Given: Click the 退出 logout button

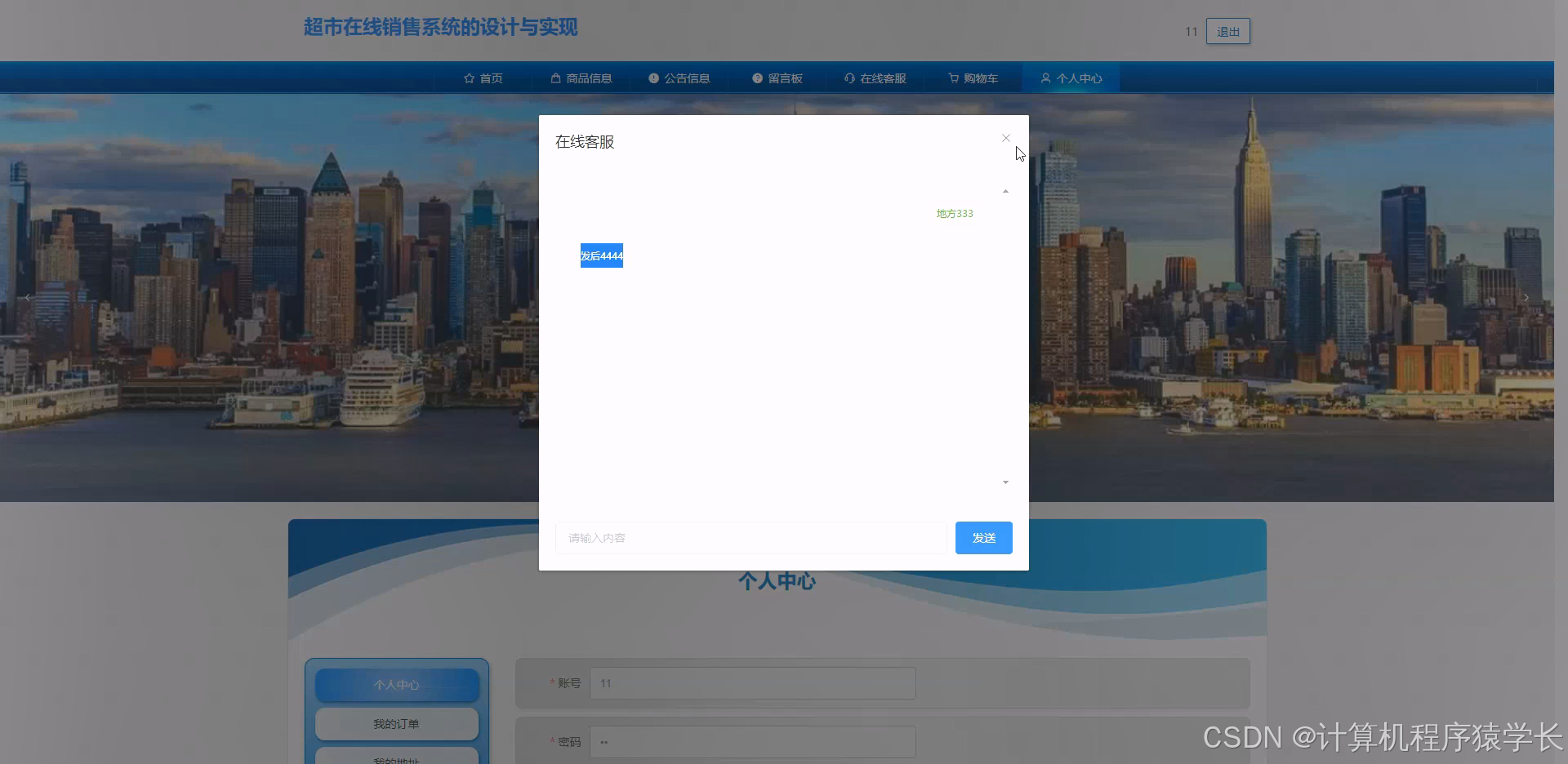Looking at the screenshot, I should [x=1227, y=31].
